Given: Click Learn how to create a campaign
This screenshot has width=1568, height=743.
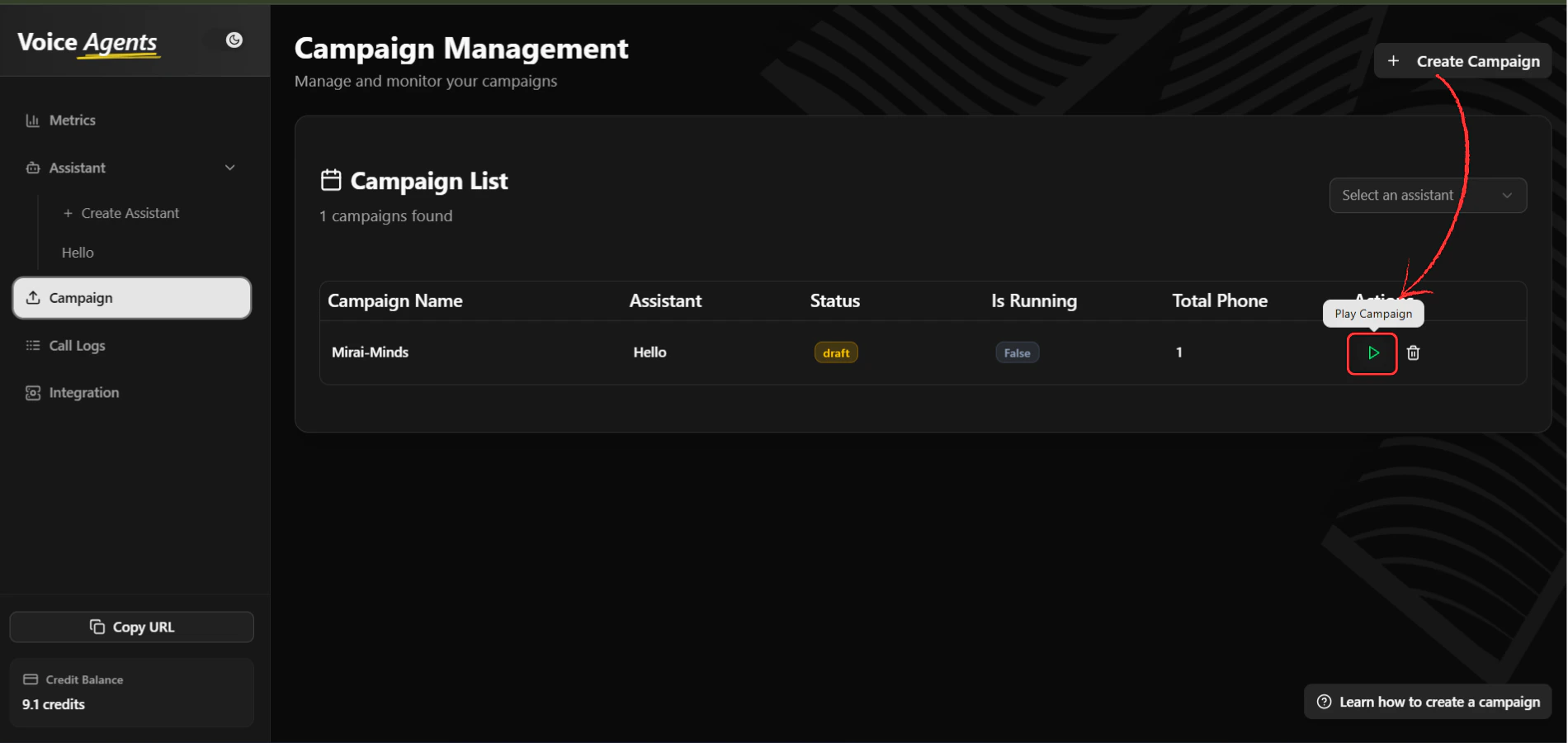Looking at the screenshot, I should pos(1439,701).
